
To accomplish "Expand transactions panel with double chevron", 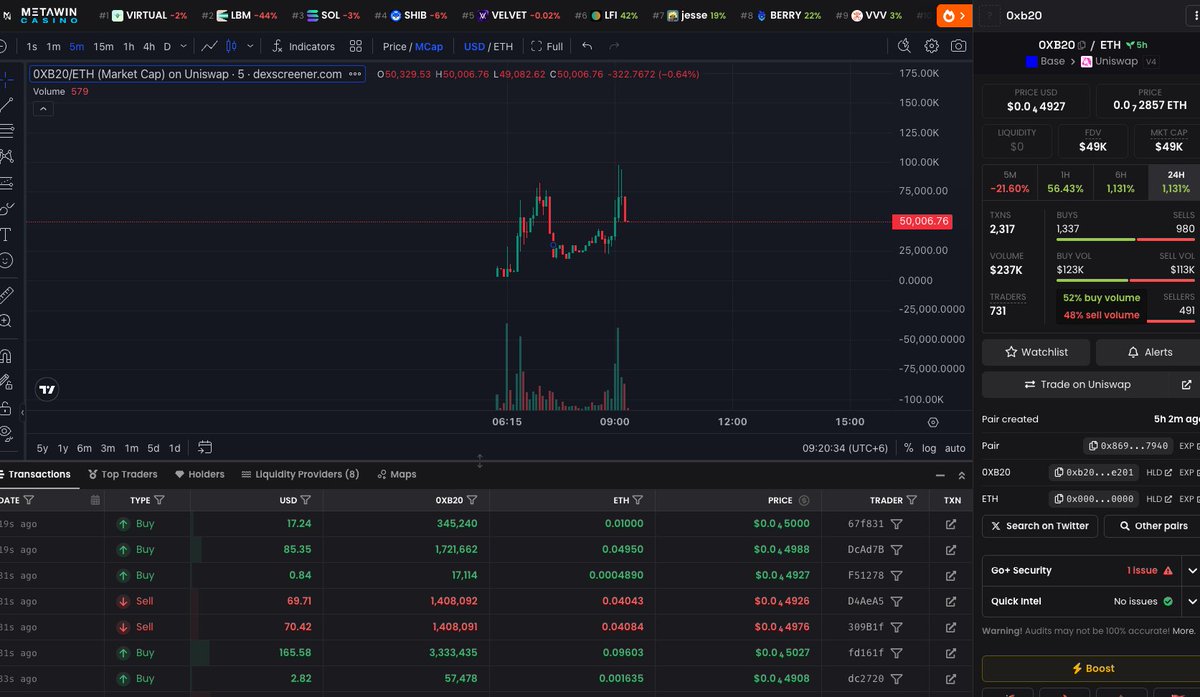I will coord(962,475).
